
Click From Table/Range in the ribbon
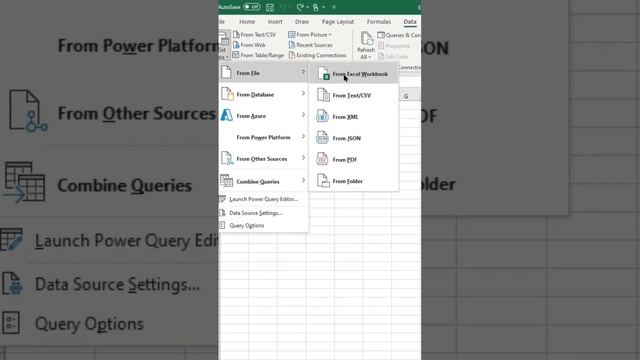point(258,55)
